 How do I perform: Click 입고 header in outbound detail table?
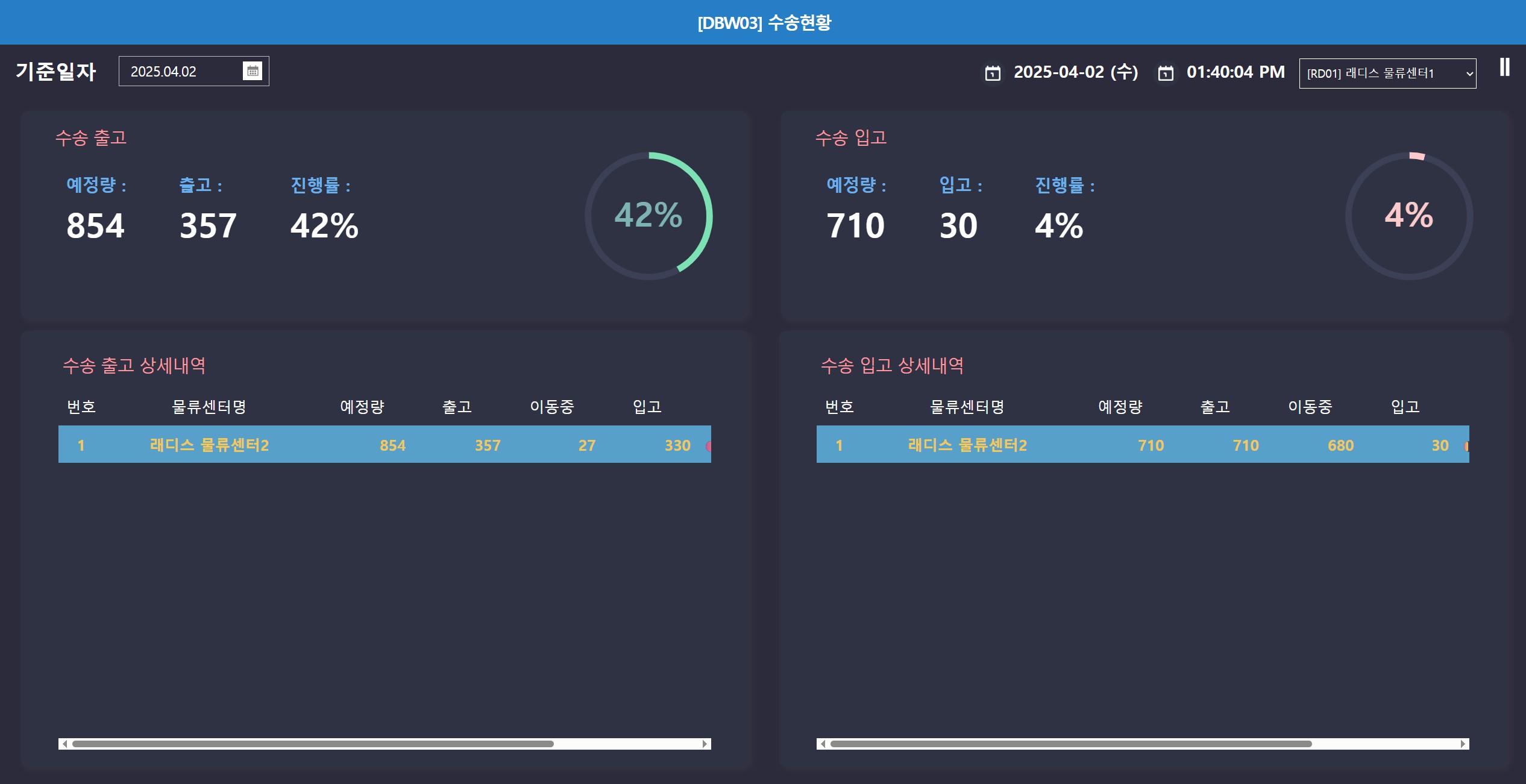point(647,407)
